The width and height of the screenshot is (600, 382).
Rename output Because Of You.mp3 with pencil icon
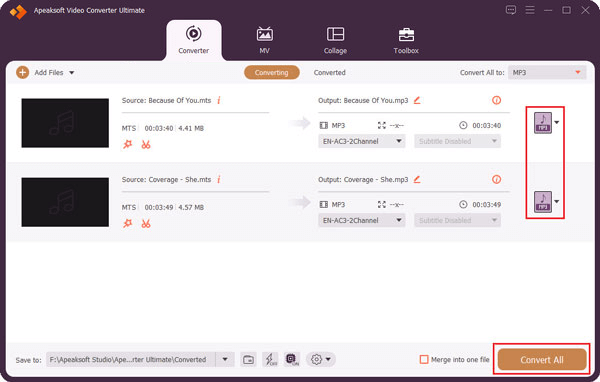point(417,100)
